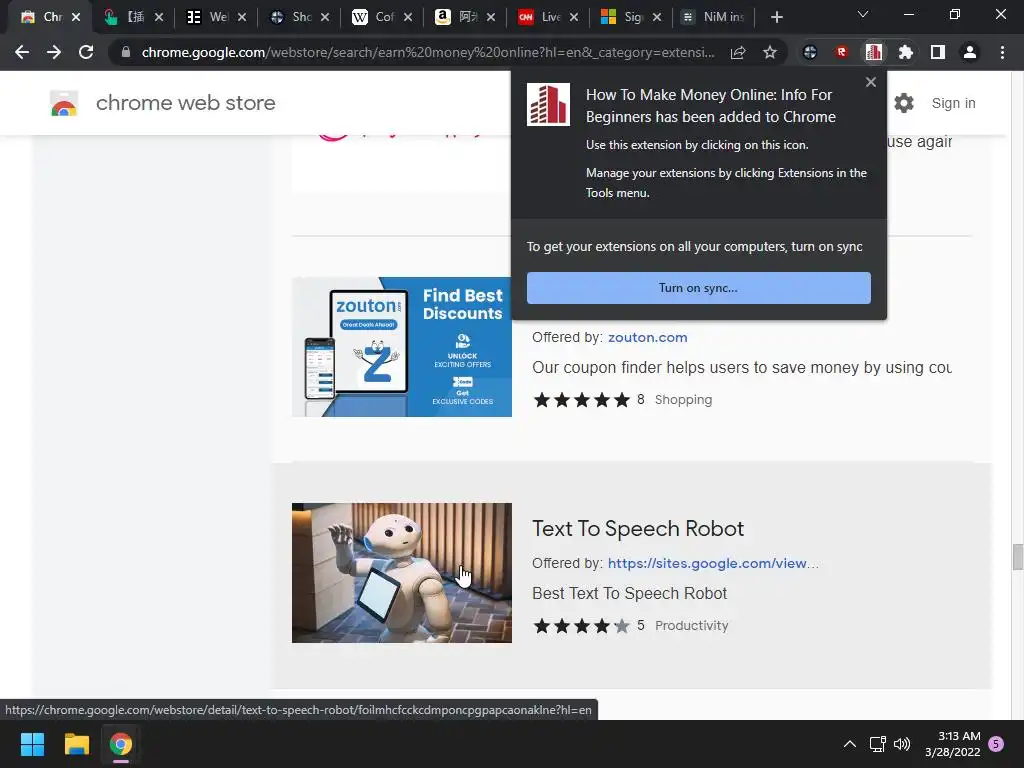
Task: Click the zouton Find Best Discounts thumbnail
Action: point(402,347)
